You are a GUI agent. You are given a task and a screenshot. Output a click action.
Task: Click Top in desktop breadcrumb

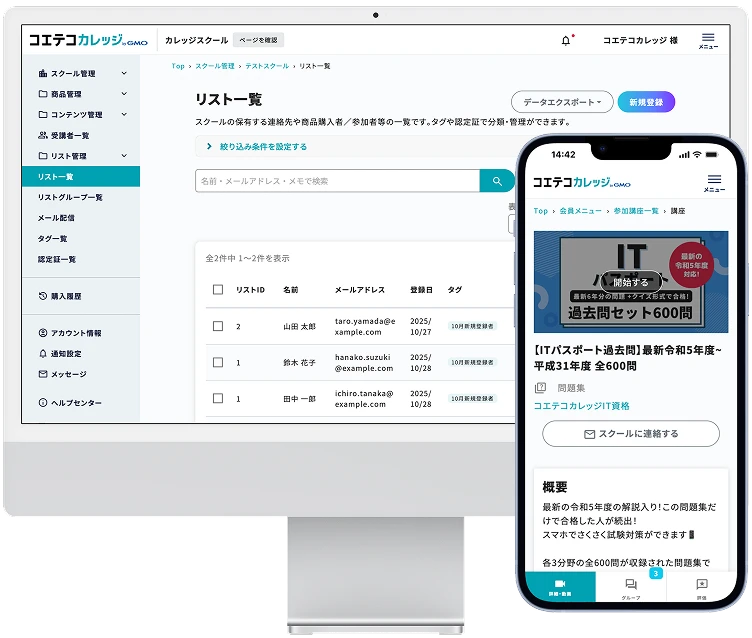coord(178,66)
